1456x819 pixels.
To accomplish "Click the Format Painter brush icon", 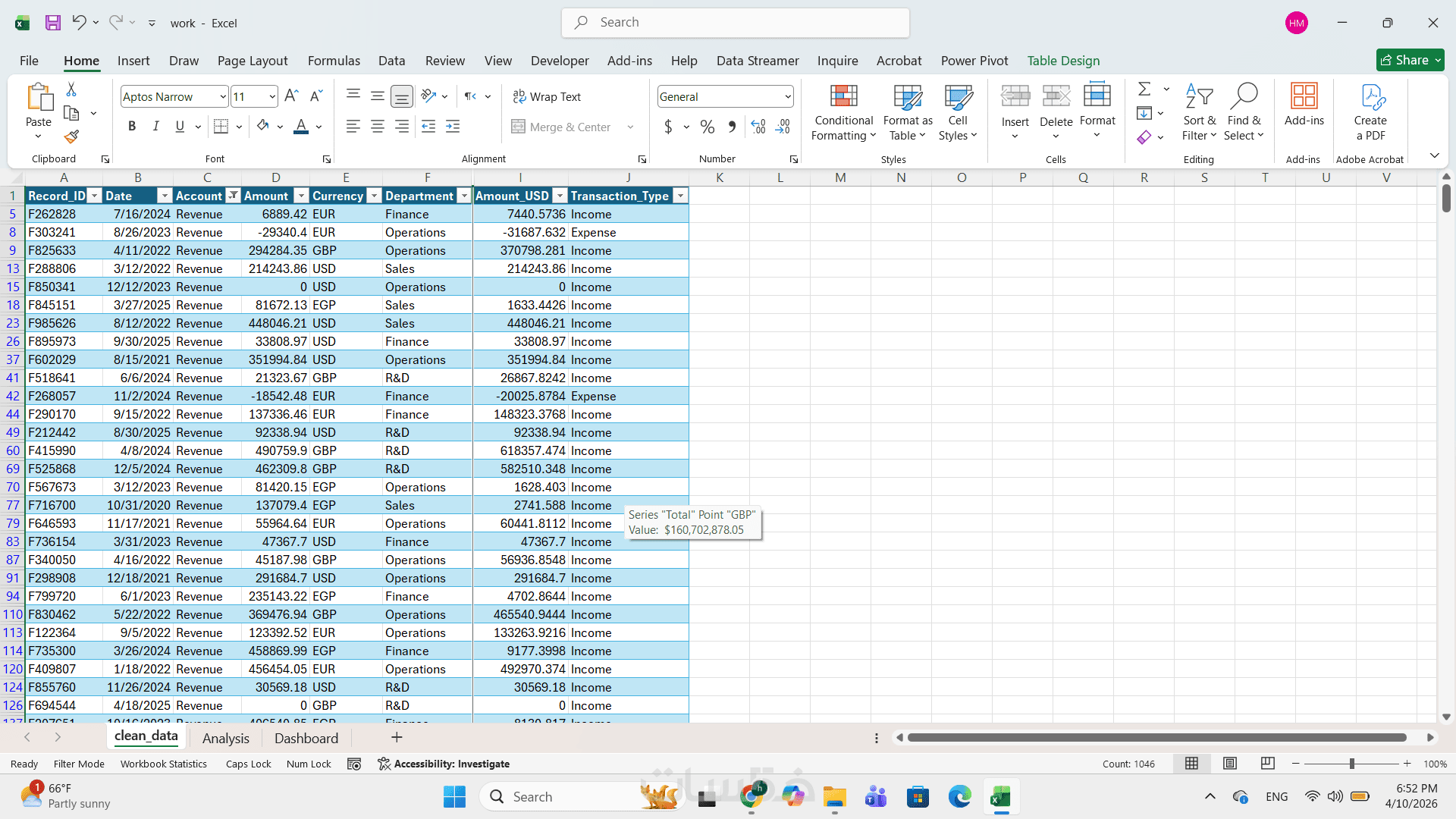I will [x=71, y=137].
